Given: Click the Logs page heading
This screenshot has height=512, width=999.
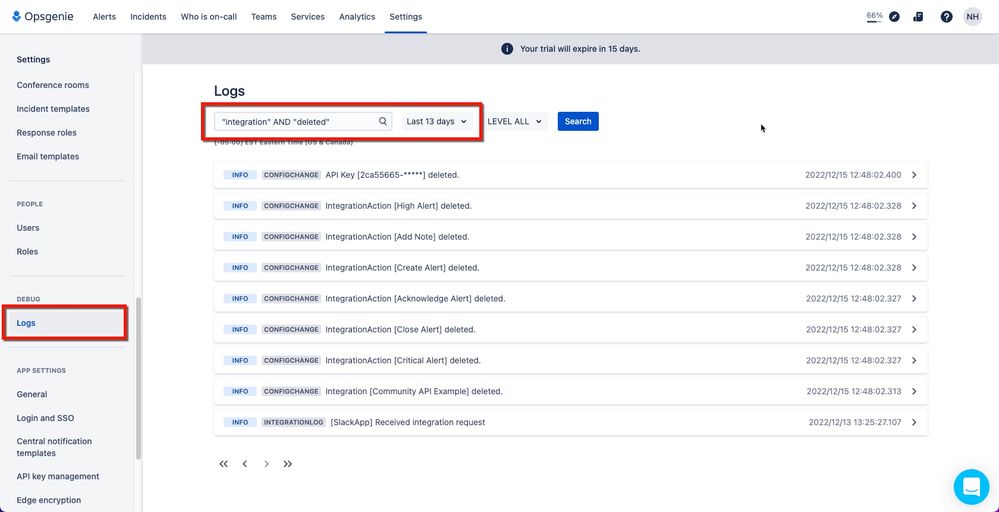Looking at the screenshot, I should [x=229, y=91].
